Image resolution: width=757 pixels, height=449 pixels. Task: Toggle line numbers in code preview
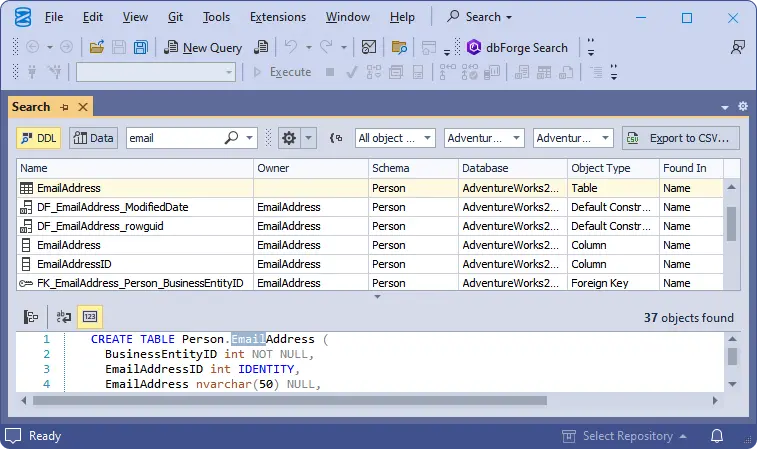[90, 317]
